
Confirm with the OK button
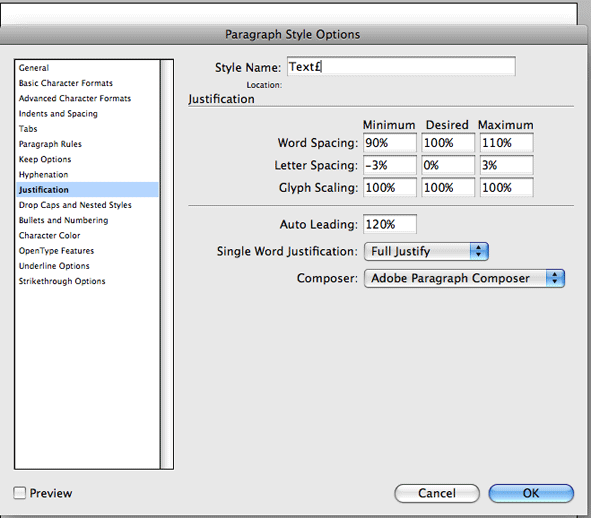point(531,493)
